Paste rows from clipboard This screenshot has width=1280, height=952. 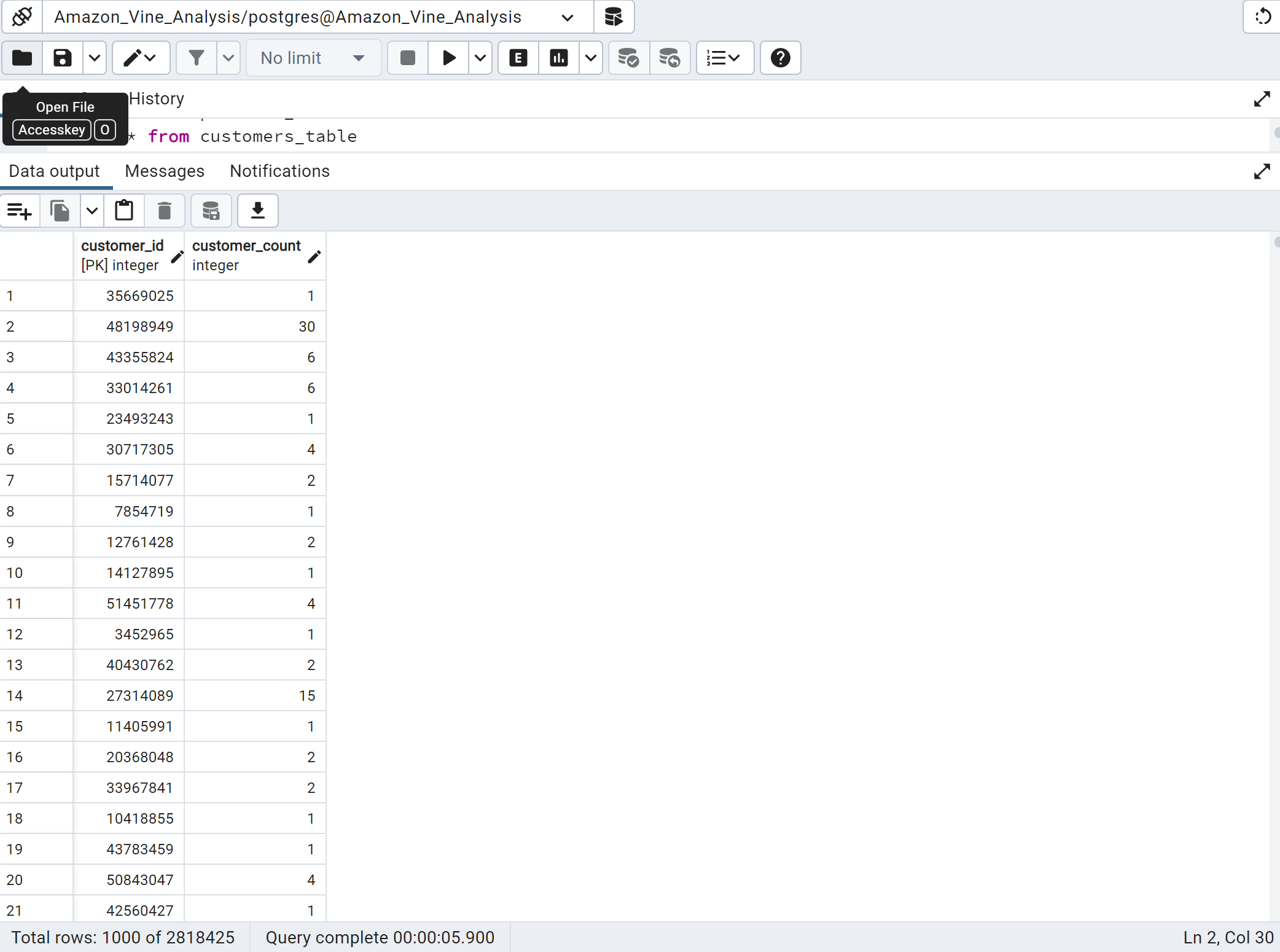[124, 211]
